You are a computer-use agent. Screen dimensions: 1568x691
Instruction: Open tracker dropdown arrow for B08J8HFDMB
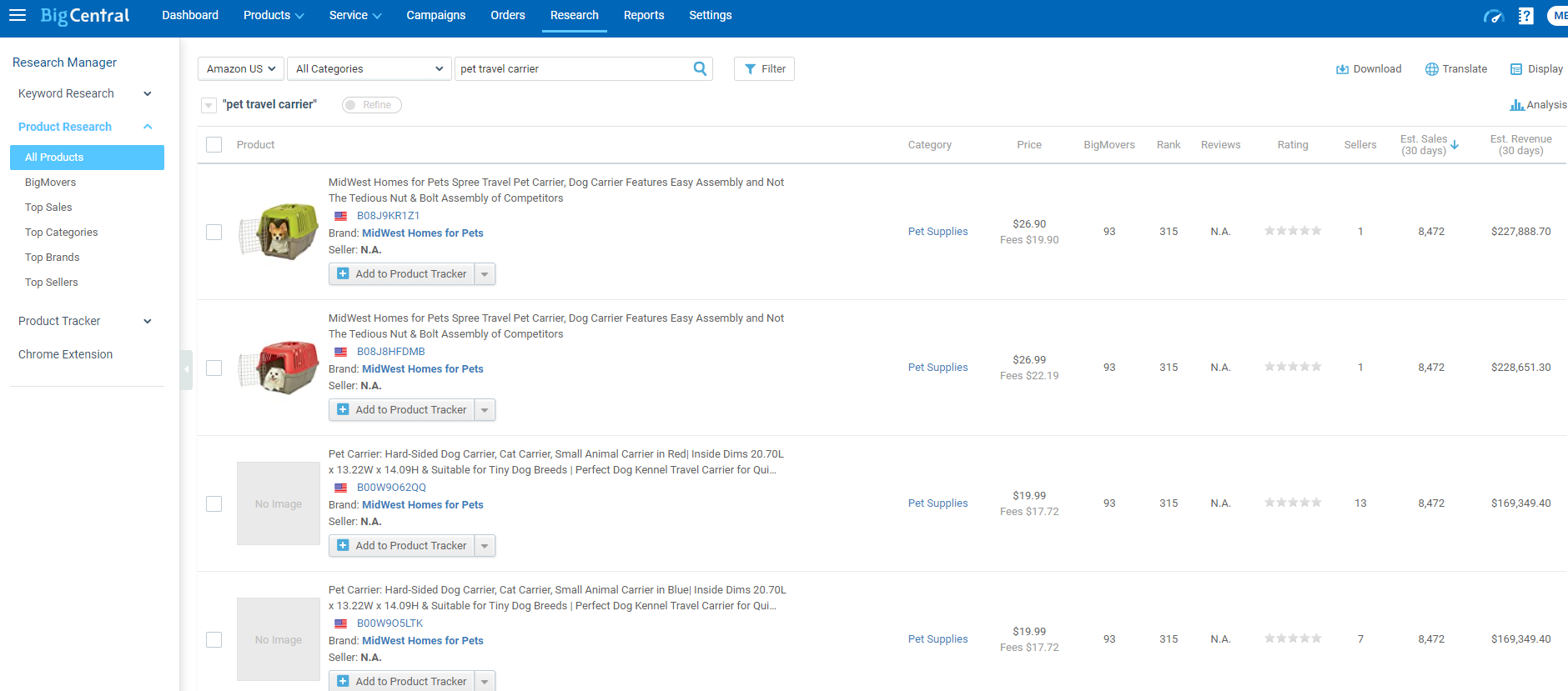(485, 410)
